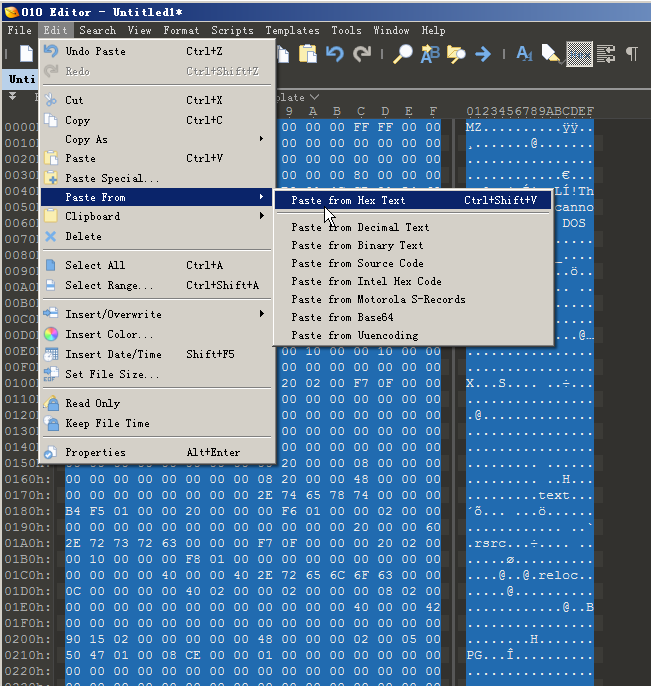Click the Select All menu icon
Image resolution: width=651 pixels, height=686 pixels.
click(x=51, y=265)
